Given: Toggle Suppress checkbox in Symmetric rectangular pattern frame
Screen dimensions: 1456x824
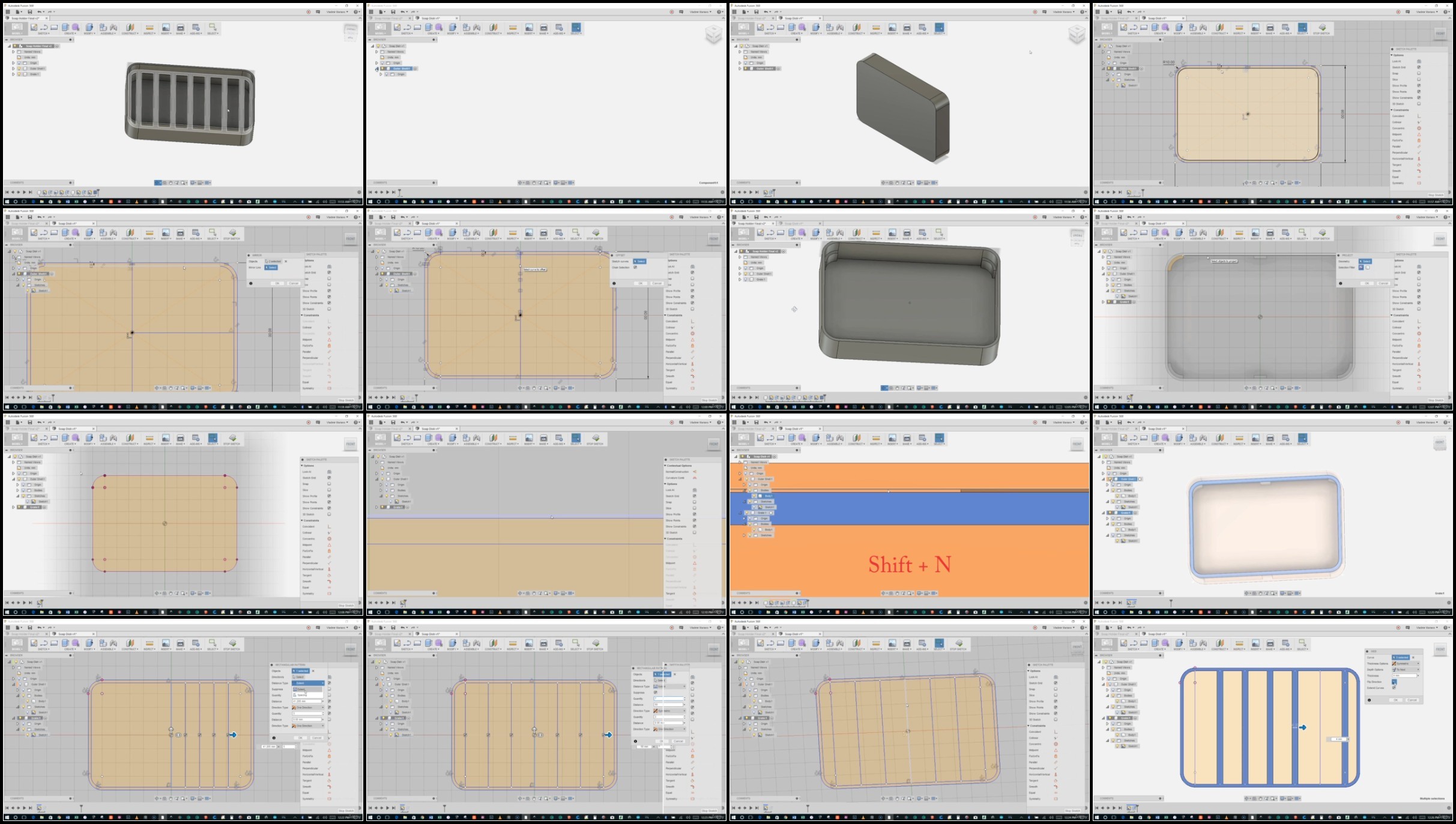Looking at the screenshot, I should [x=656, y=693].
